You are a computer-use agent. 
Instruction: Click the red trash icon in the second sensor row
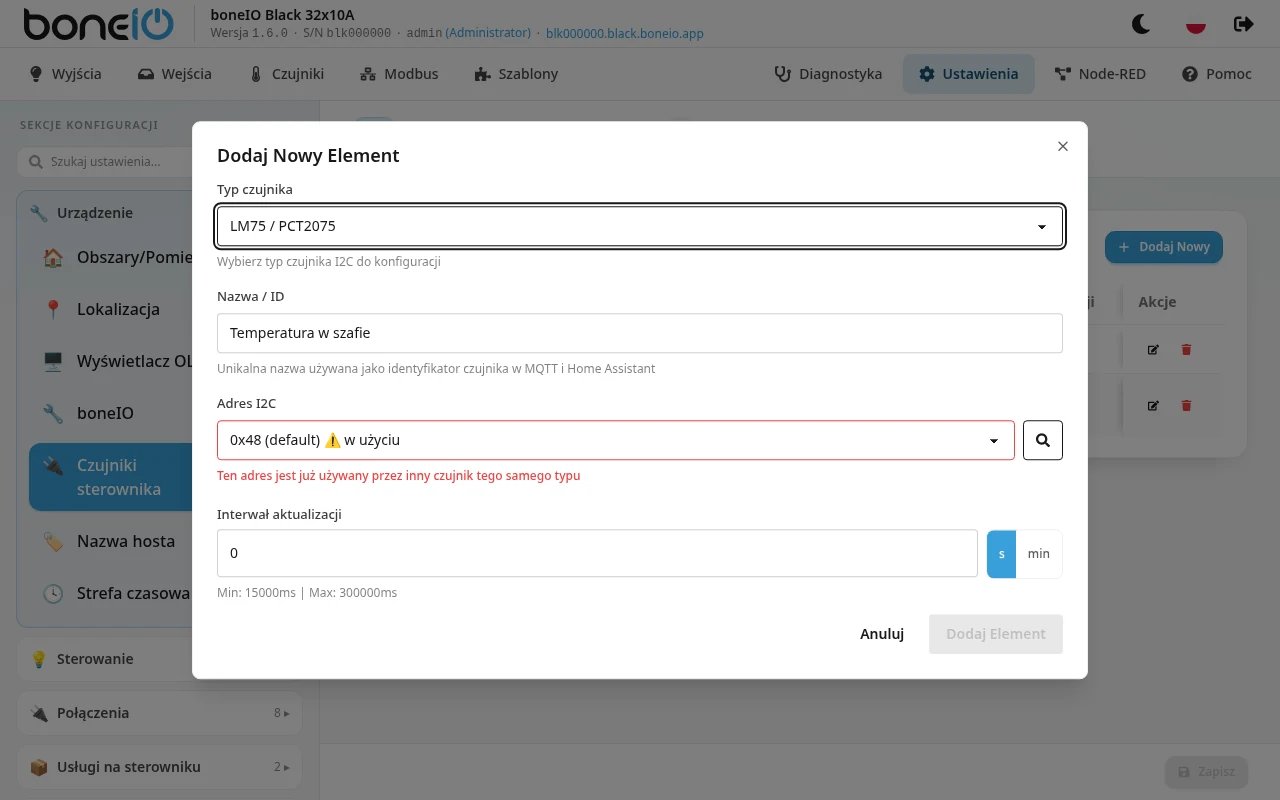pyautogui.click(x=1187, y=405)
